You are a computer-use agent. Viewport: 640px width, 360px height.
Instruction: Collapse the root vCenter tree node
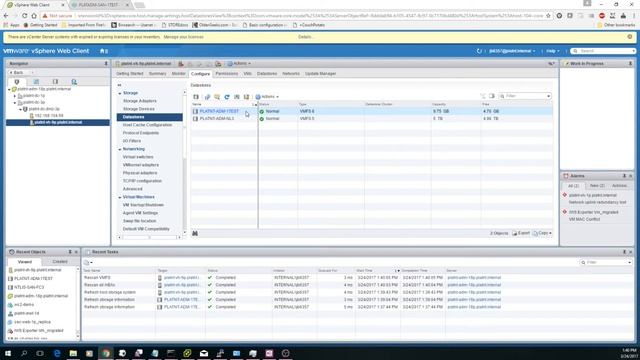pos(9,89)
